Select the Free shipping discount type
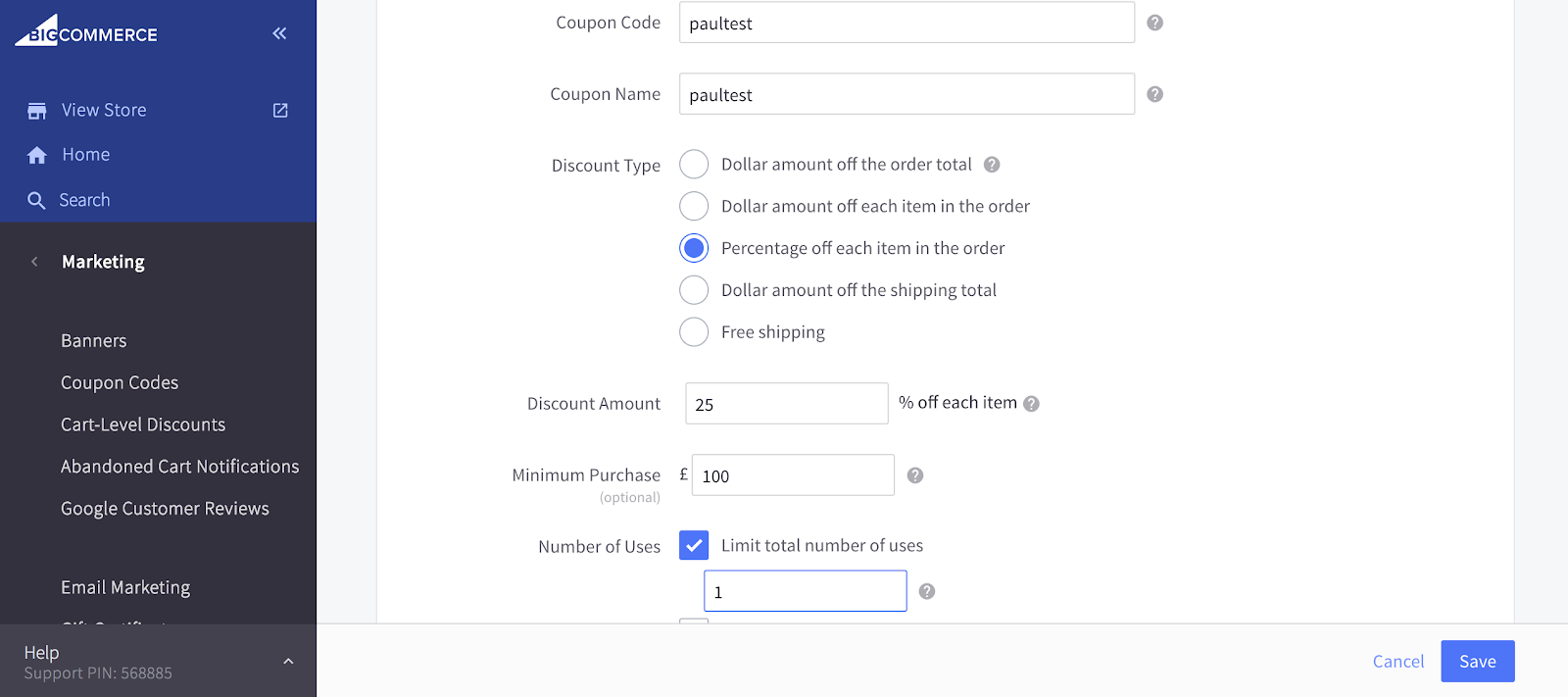 (694, 332)
